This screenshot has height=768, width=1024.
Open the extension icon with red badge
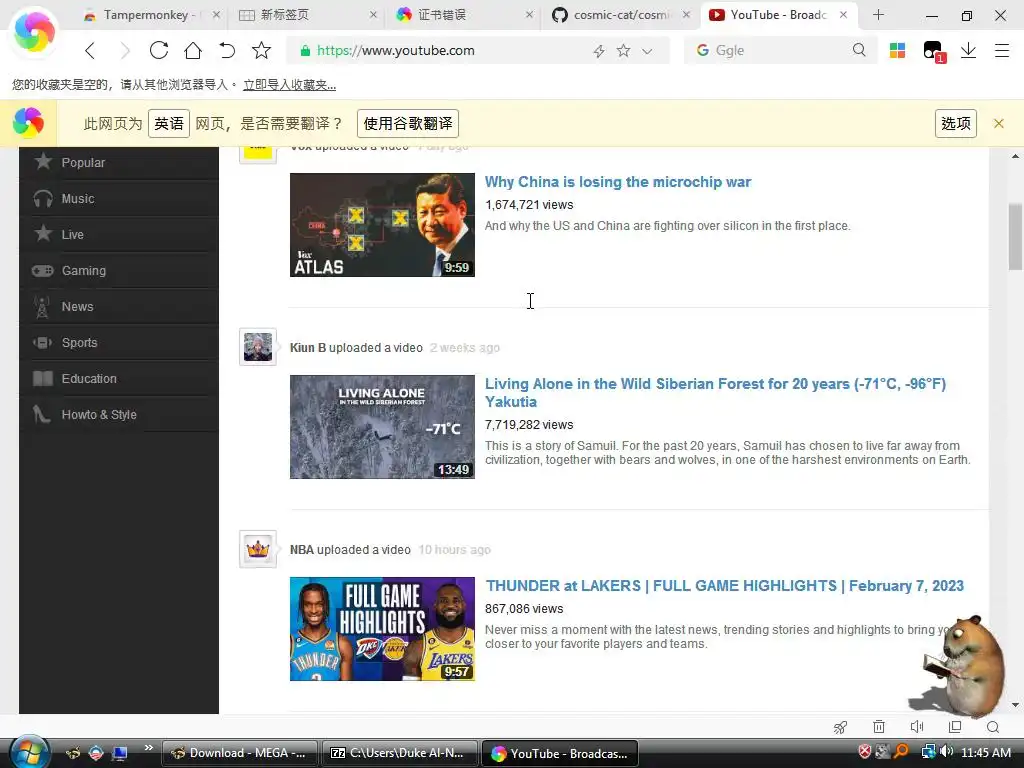tap(933, 51)
